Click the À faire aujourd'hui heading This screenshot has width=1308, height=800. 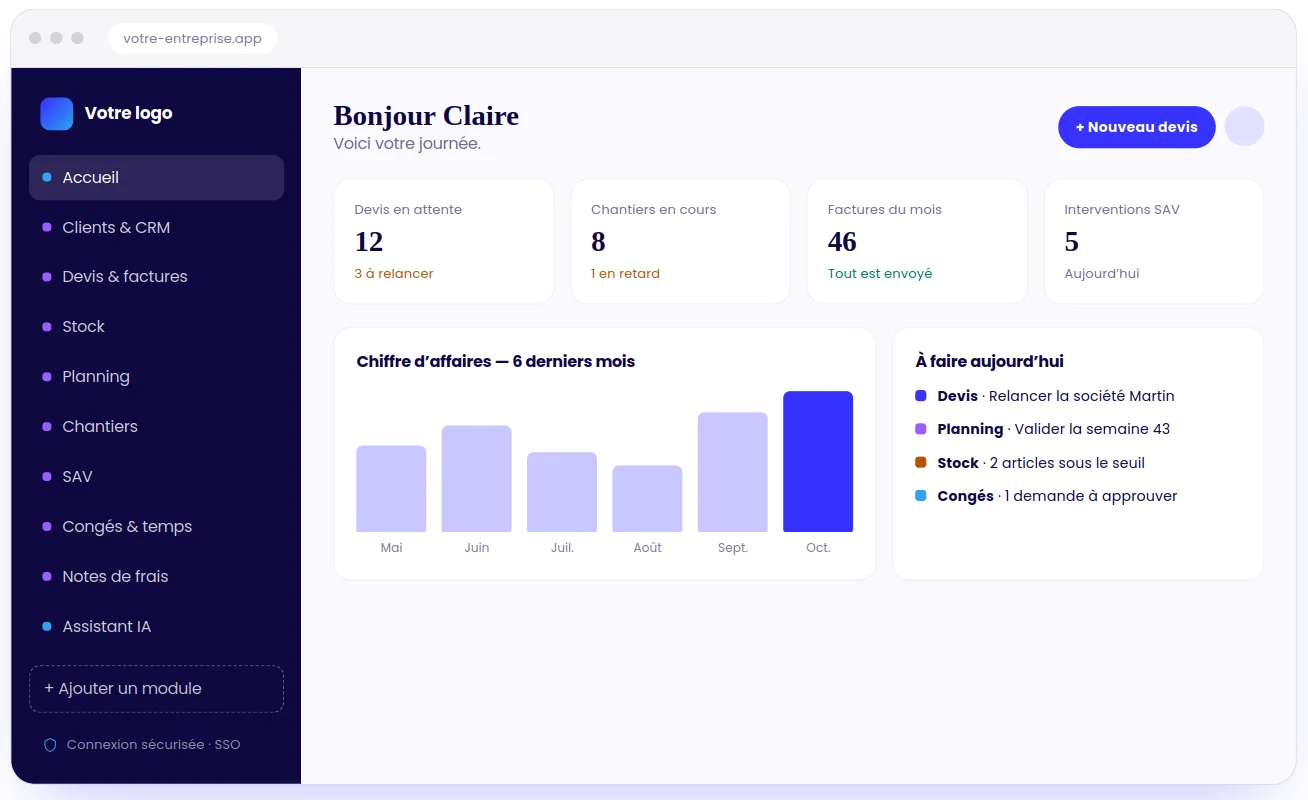(x=990, y=361)
